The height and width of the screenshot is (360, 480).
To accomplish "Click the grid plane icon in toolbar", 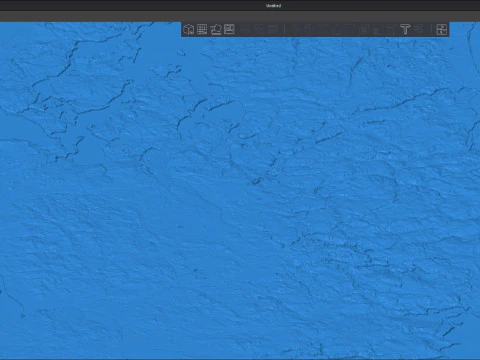I will [202, 29].
